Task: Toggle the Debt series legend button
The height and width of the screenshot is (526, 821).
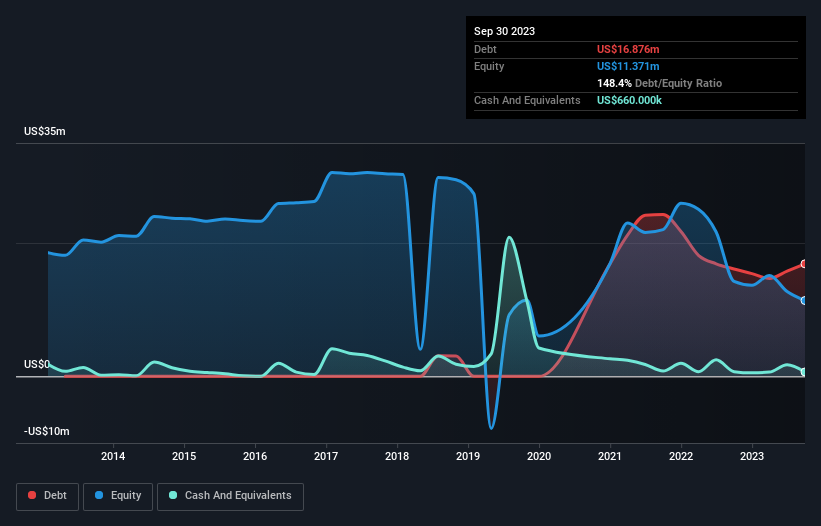Action: click(47, 496)
